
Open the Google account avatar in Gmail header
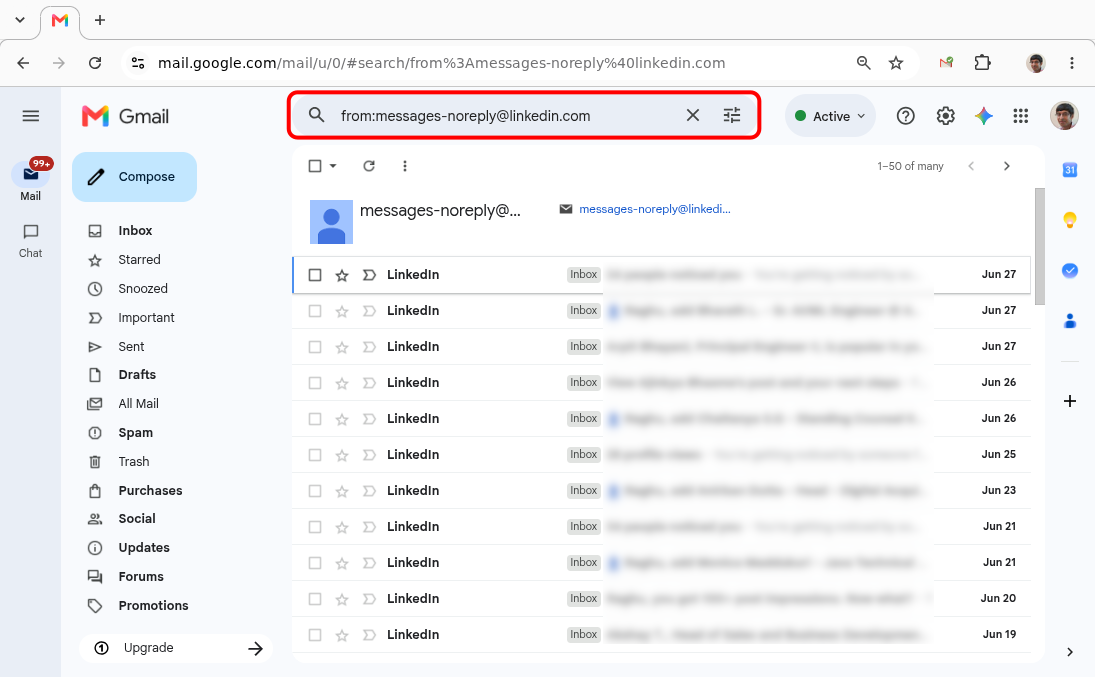1064,116
